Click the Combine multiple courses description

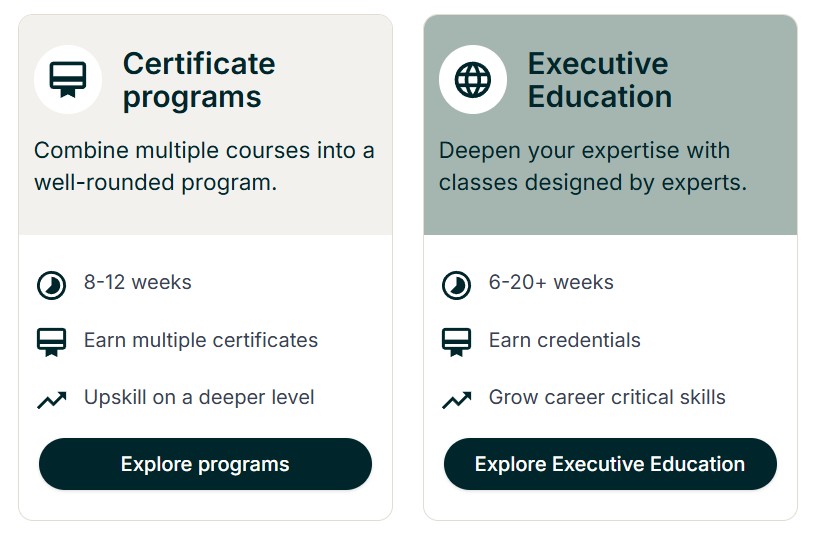[204, 167]
